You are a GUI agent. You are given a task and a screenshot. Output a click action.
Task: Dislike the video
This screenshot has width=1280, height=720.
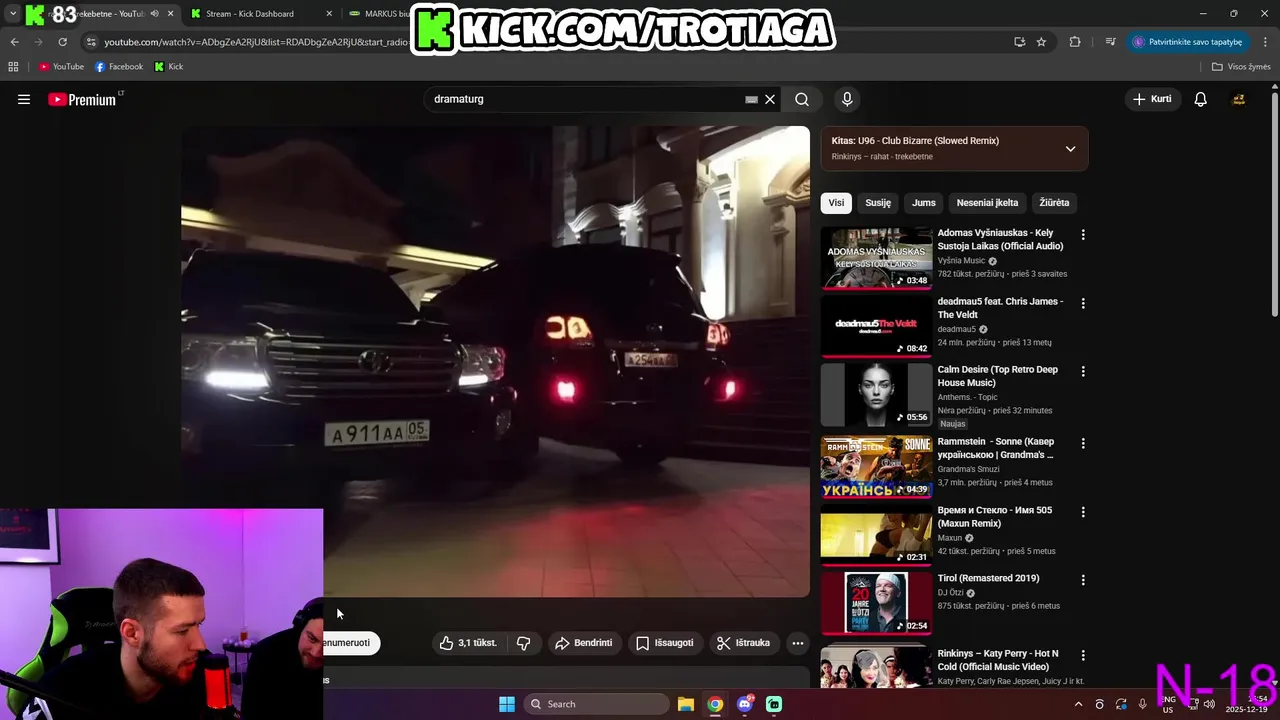coord(523,643)
